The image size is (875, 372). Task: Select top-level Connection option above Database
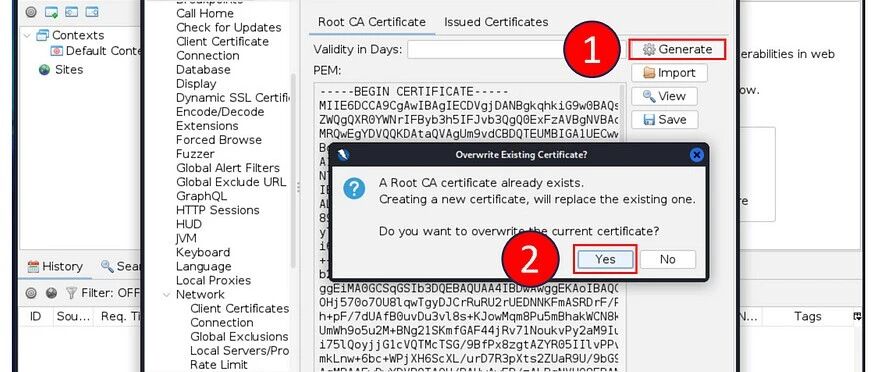click(x=208, y=55)
